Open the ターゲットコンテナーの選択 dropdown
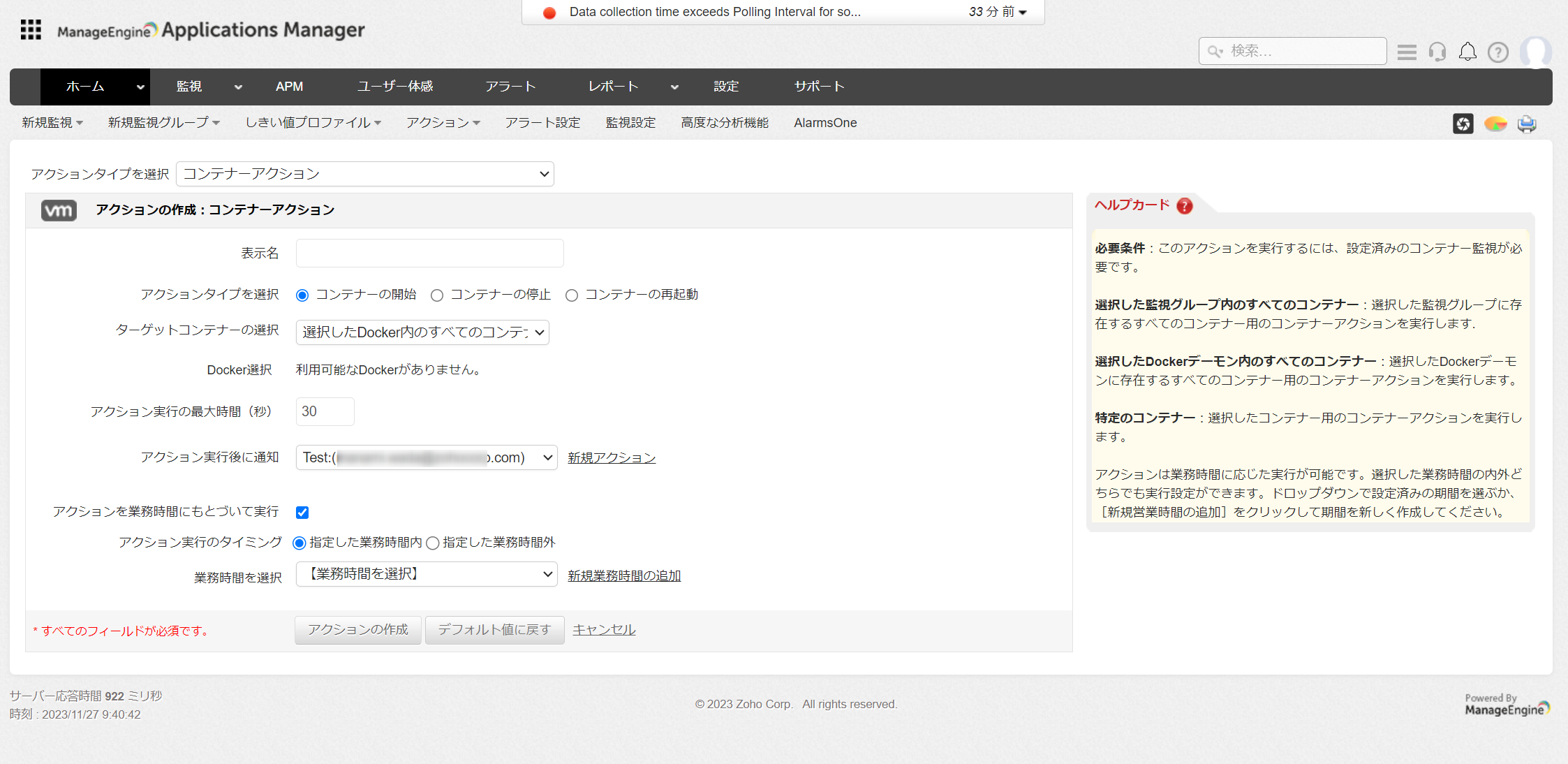Screen dimensions: 1568x764 [x=422, y=332]
